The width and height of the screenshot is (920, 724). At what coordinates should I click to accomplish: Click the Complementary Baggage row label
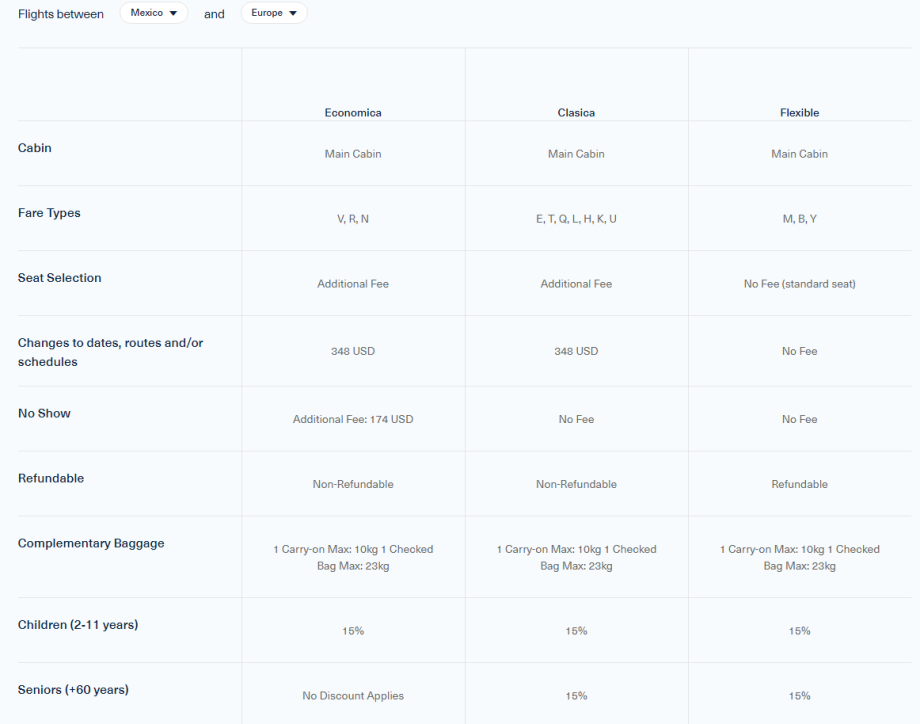coord(91,543)
